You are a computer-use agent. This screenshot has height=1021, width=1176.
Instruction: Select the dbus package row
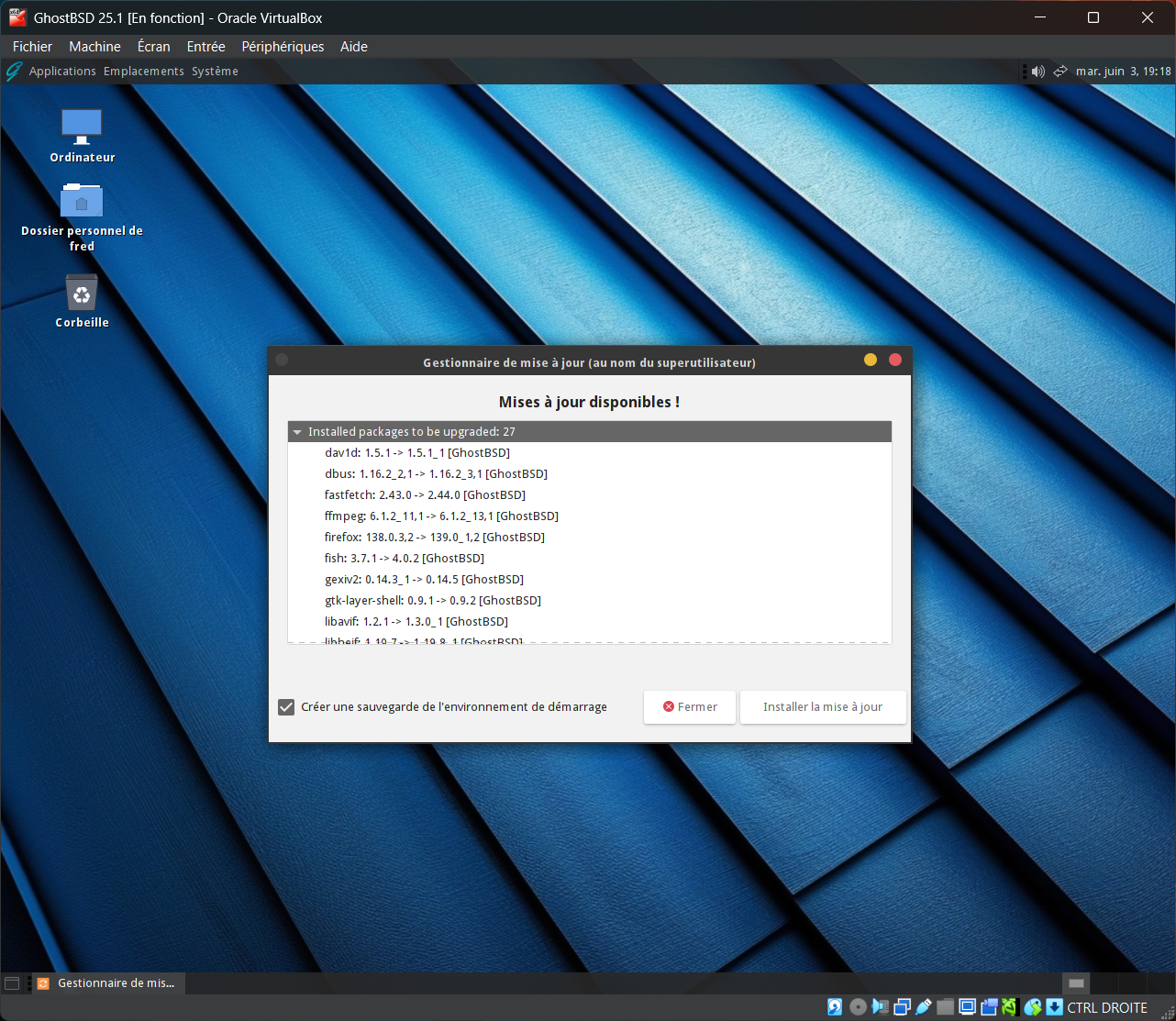pyautogui.click(x=590, y=474)
